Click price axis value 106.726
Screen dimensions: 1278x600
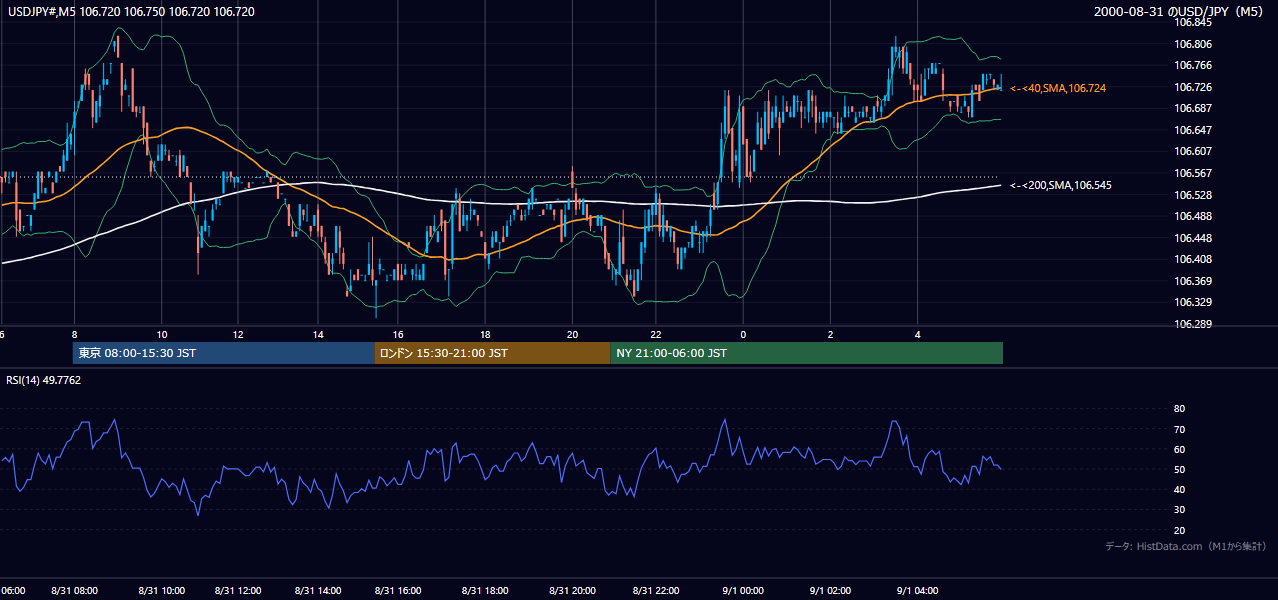(x=1193, y=87)
